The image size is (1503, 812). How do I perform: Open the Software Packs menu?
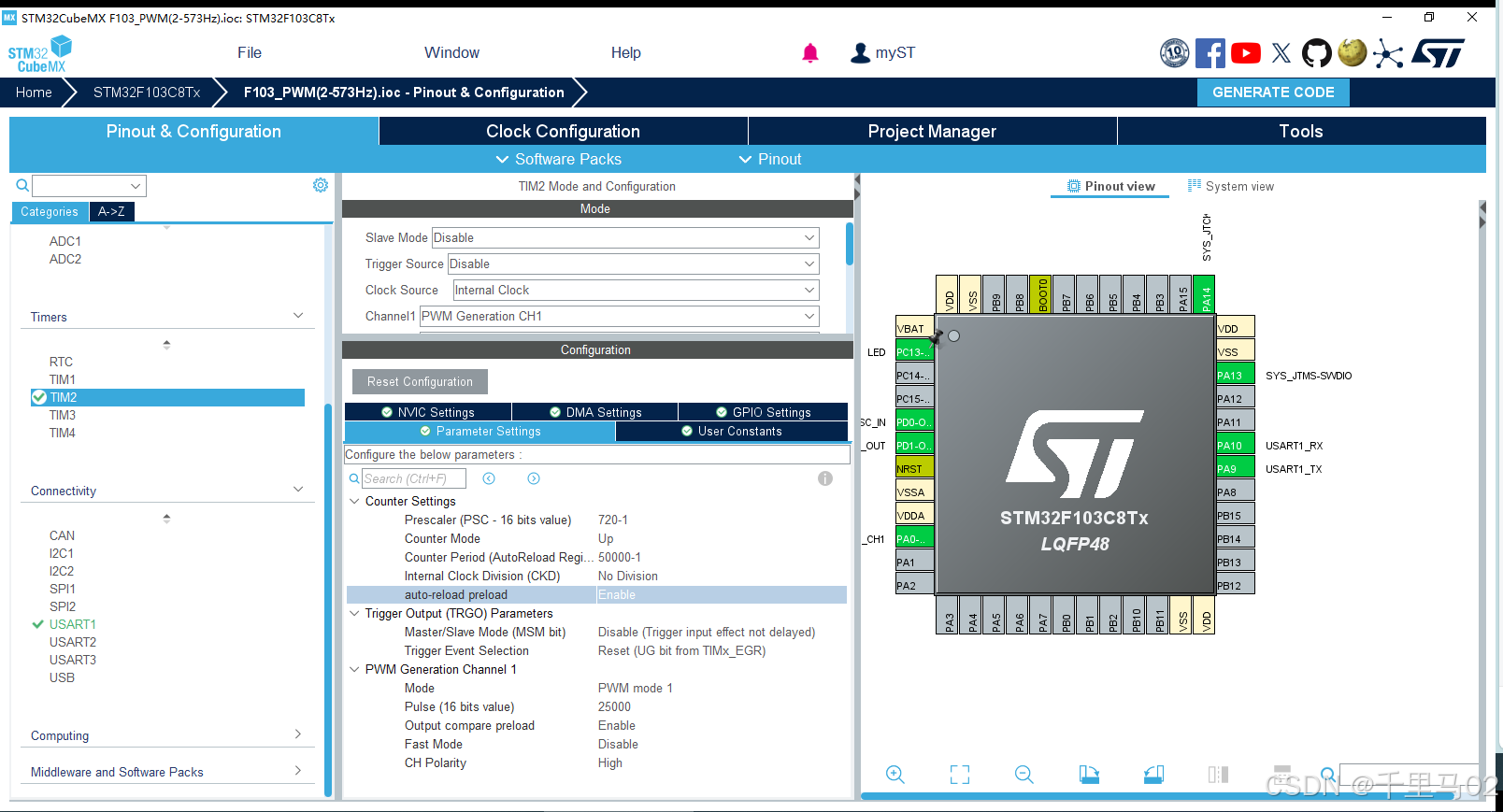pyautogui.click(x=558, y=159)
